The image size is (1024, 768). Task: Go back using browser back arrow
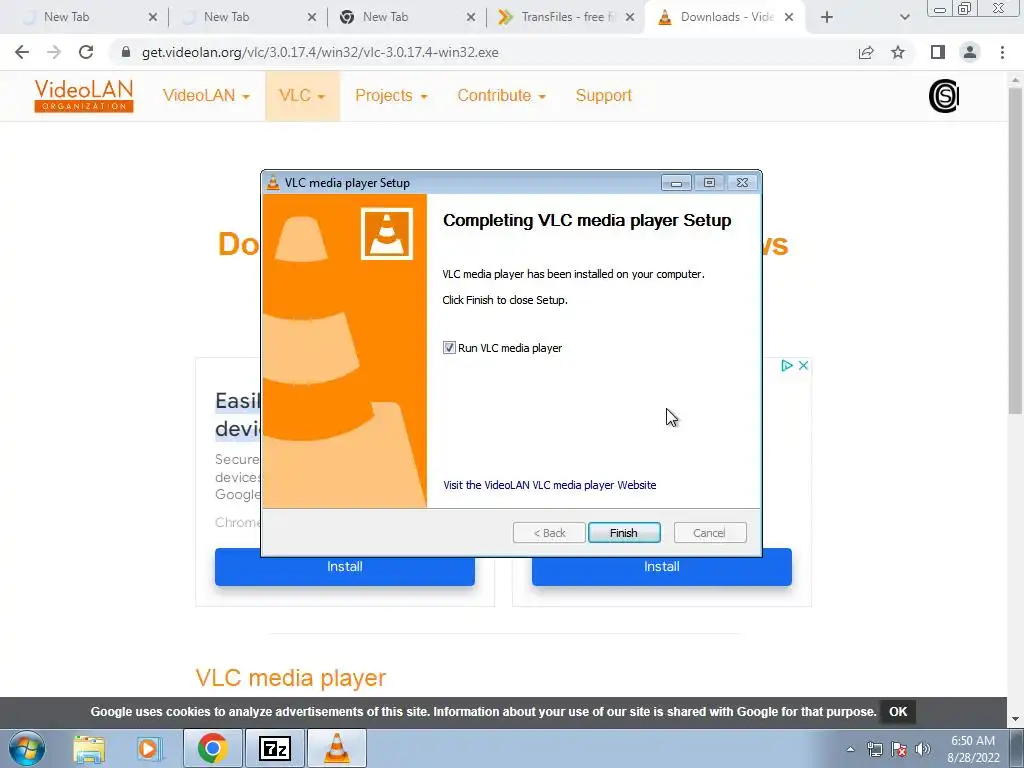tap(22, 52)
